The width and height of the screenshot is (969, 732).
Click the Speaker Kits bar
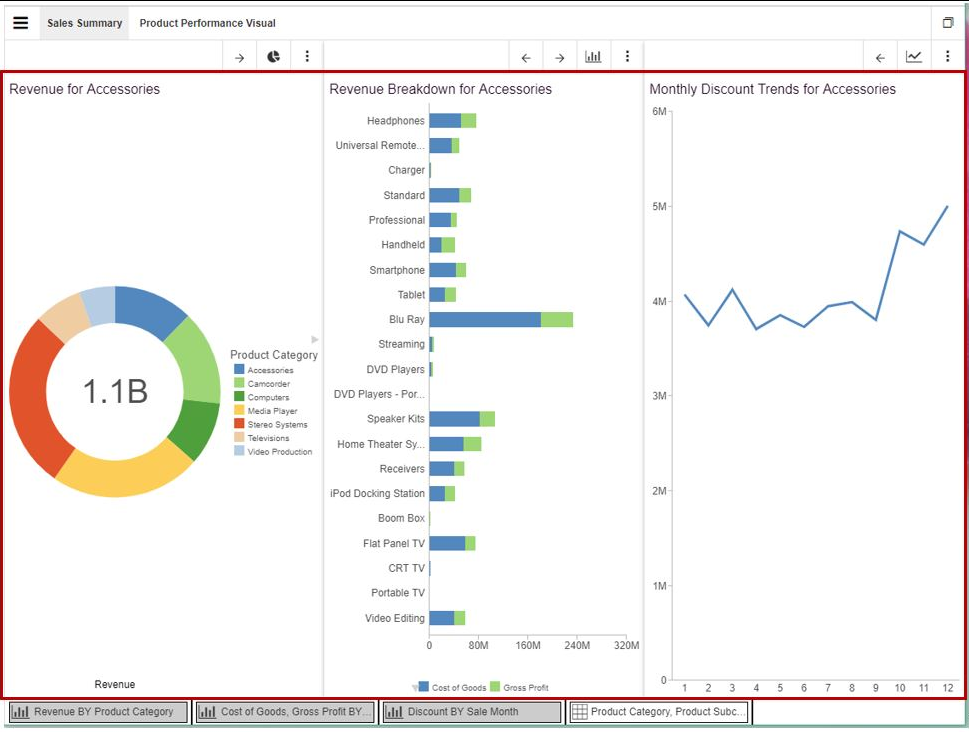coord(462,419)
